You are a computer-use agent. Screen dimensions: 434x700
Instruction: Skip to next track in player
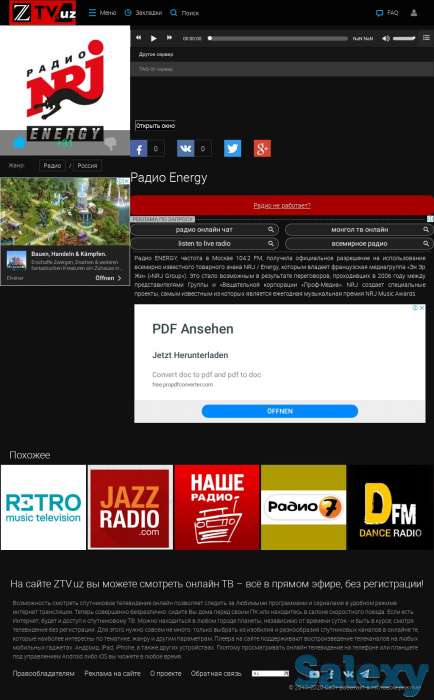tap(169, 38)
